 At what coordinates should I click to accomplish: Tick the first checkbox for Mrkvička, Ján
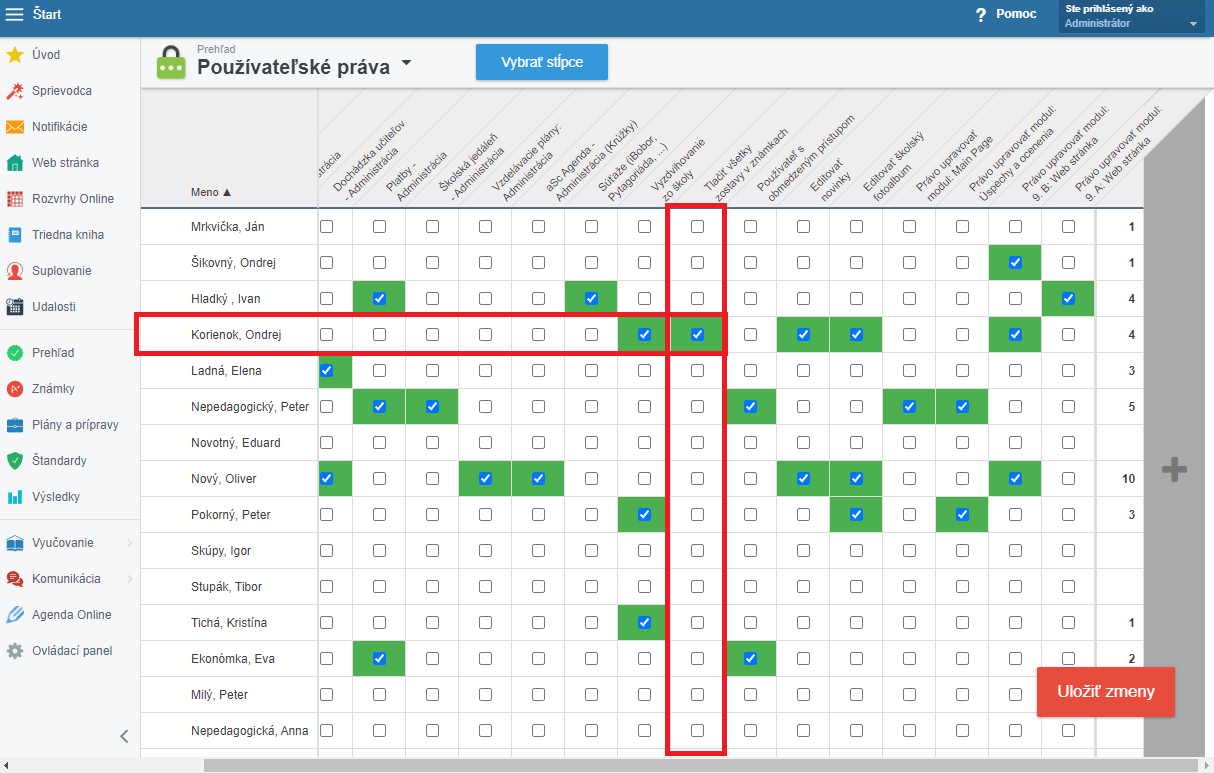click(327, 227)
